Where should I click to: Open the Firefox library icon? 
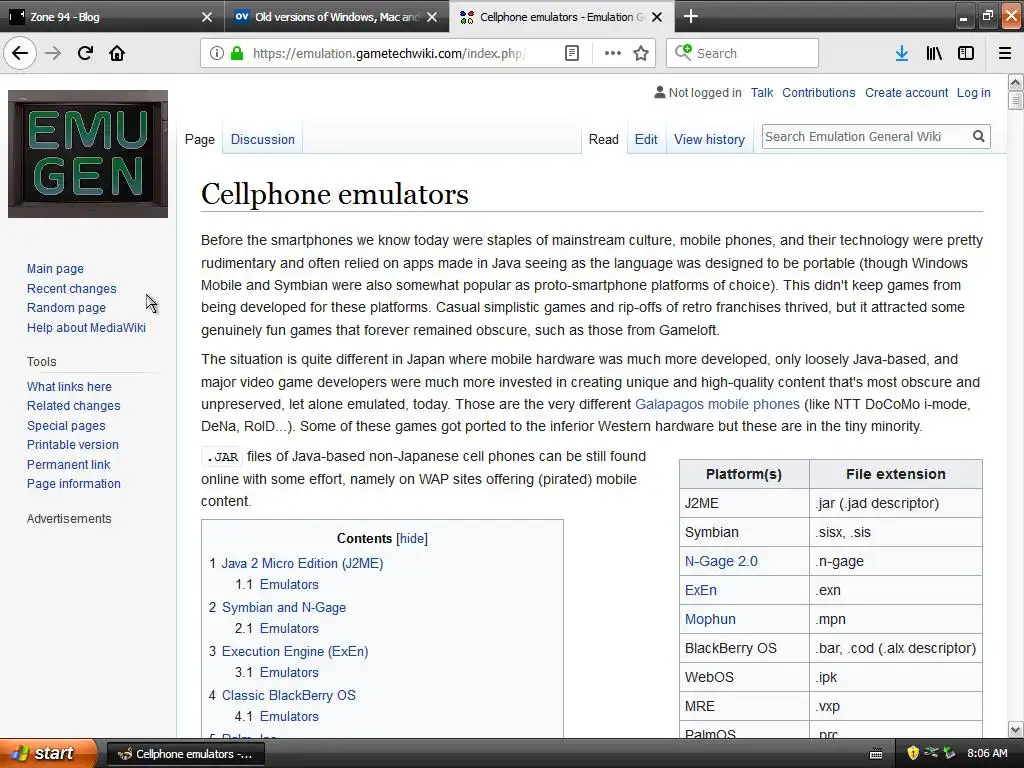[934, 53]
